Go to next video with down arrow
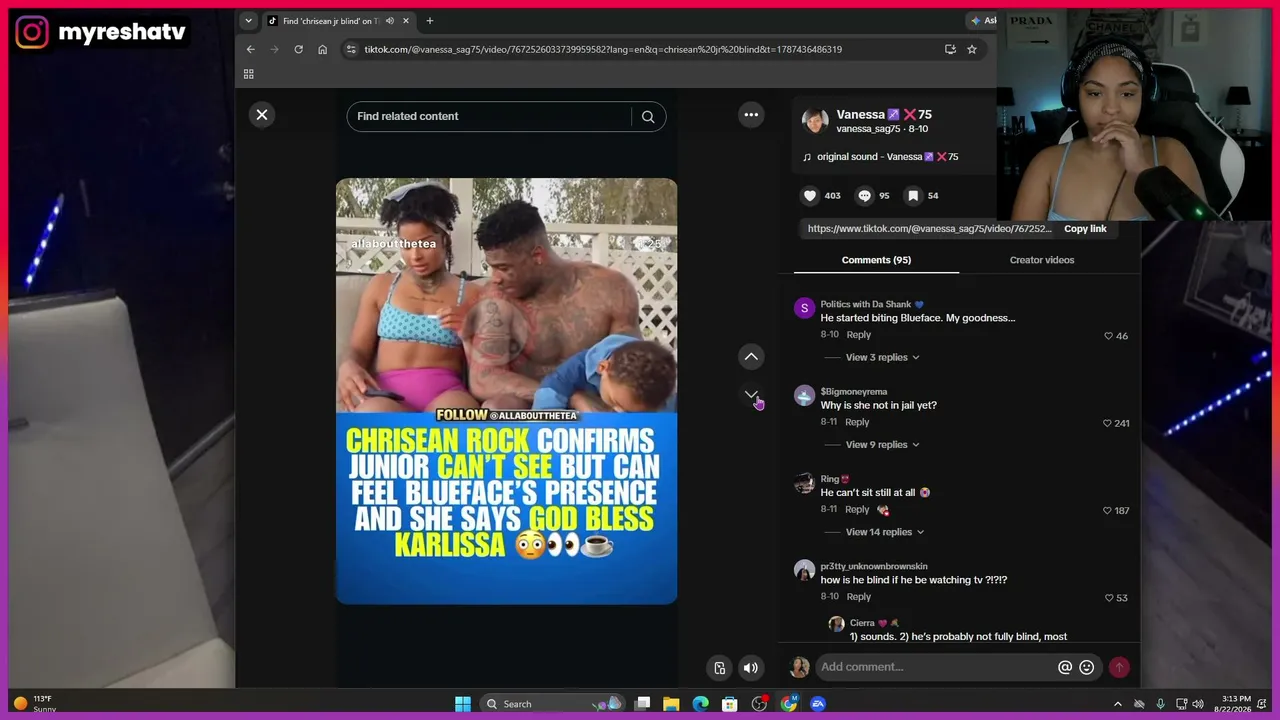Viewport: 1280px width, 720px height. pyautogui.click(x=751, y=395)
